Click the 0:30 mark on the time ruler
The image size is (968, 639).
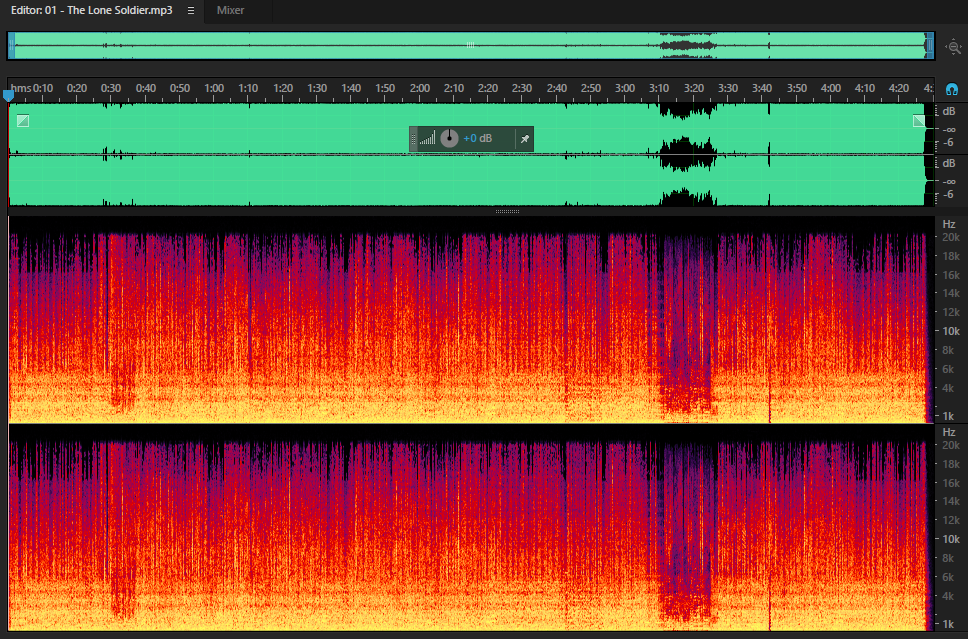click(x=111, y=88)
